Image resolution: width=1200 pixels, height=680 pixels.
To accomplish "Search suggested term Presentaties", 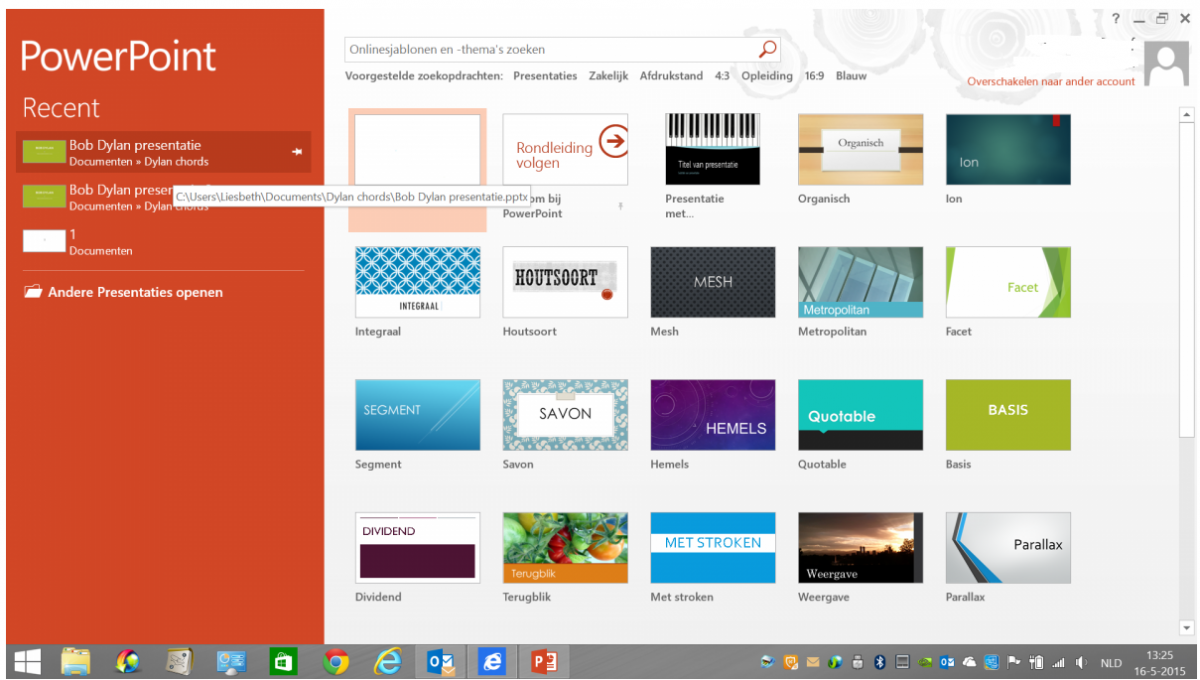I will (x=545, y=76).
